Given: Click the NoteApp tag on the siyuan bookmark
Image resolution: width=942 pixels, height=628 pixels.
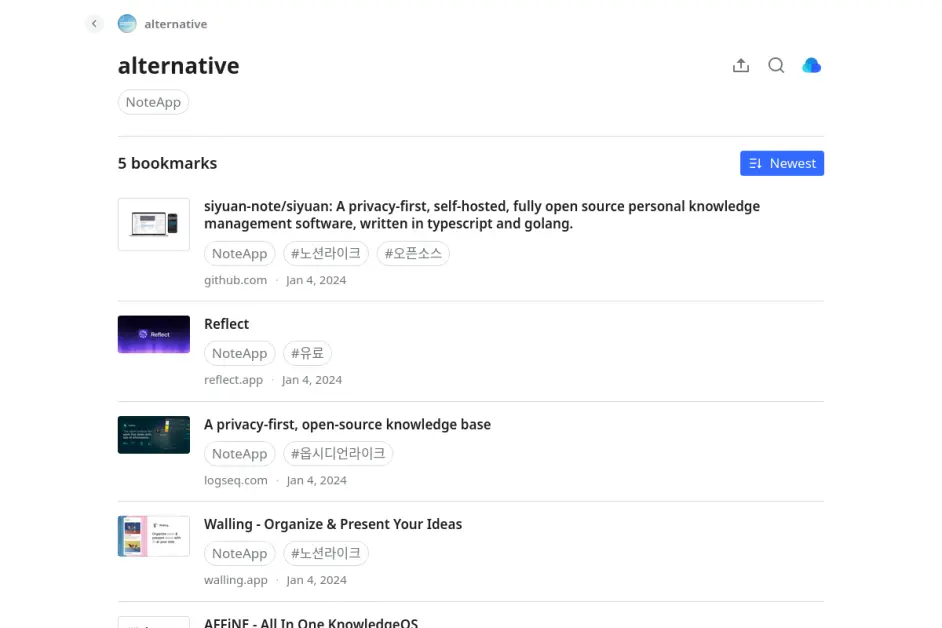Looking at the screenshot, I should coord(240,254).
